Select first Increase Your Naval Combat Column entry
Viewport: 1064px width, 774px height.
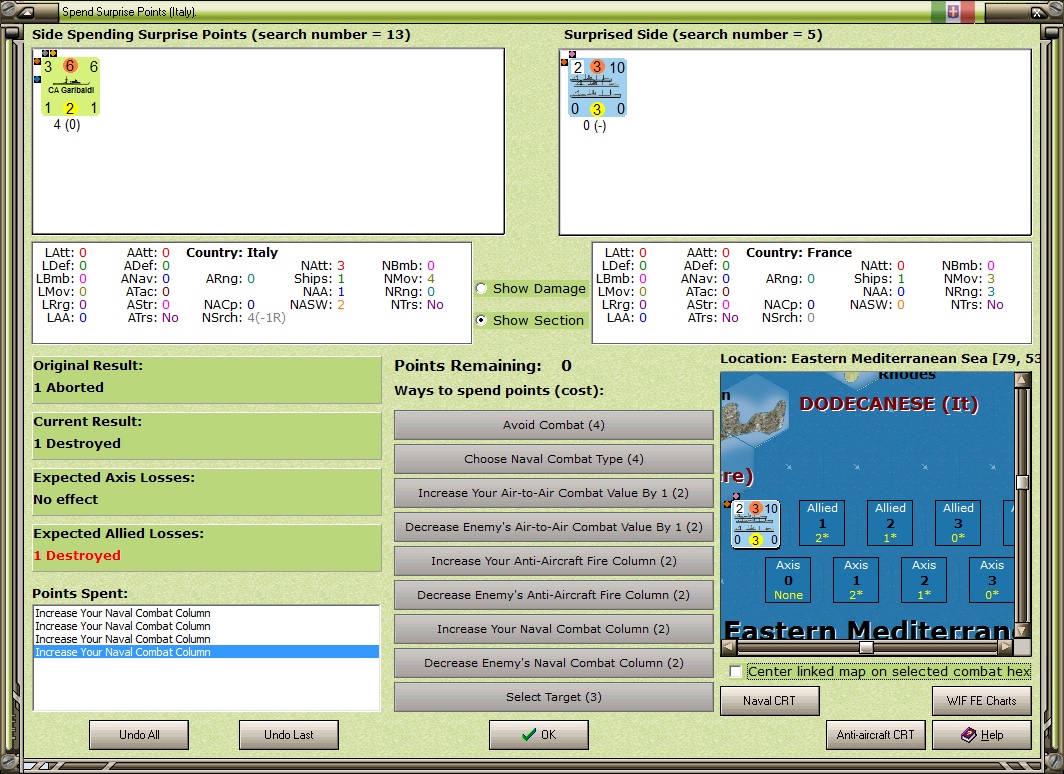point(206,613)
